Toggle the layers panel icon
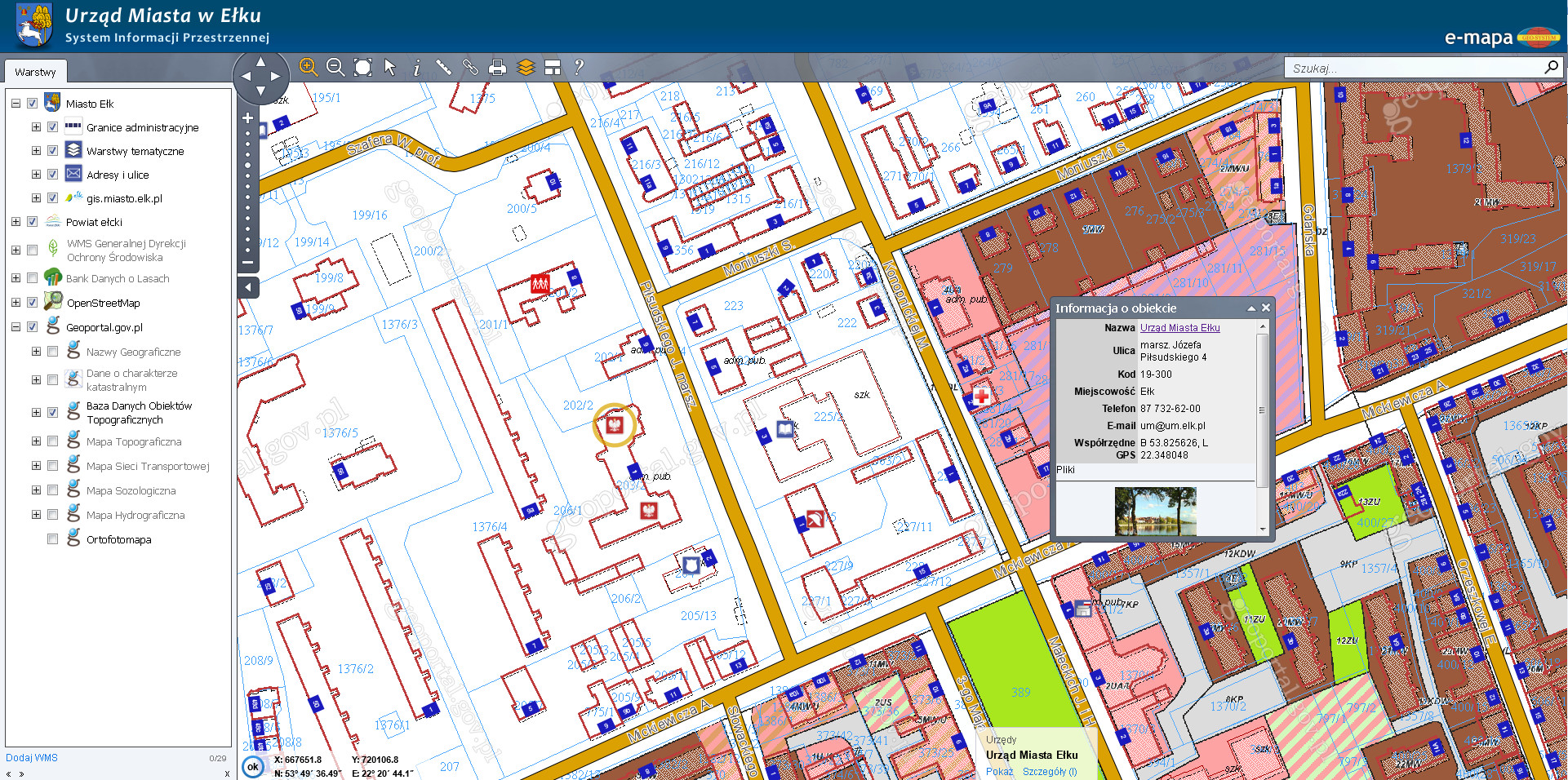Image resolution: width=1568 pixels, height=780 pixels. 526,68
